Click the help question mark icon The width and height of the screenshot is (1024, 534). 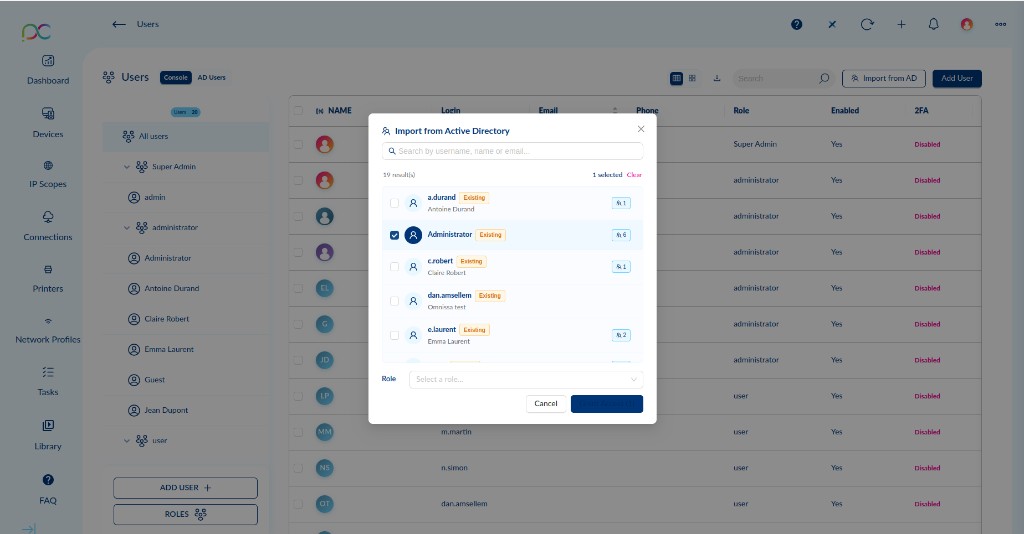[x=797, y=24]
